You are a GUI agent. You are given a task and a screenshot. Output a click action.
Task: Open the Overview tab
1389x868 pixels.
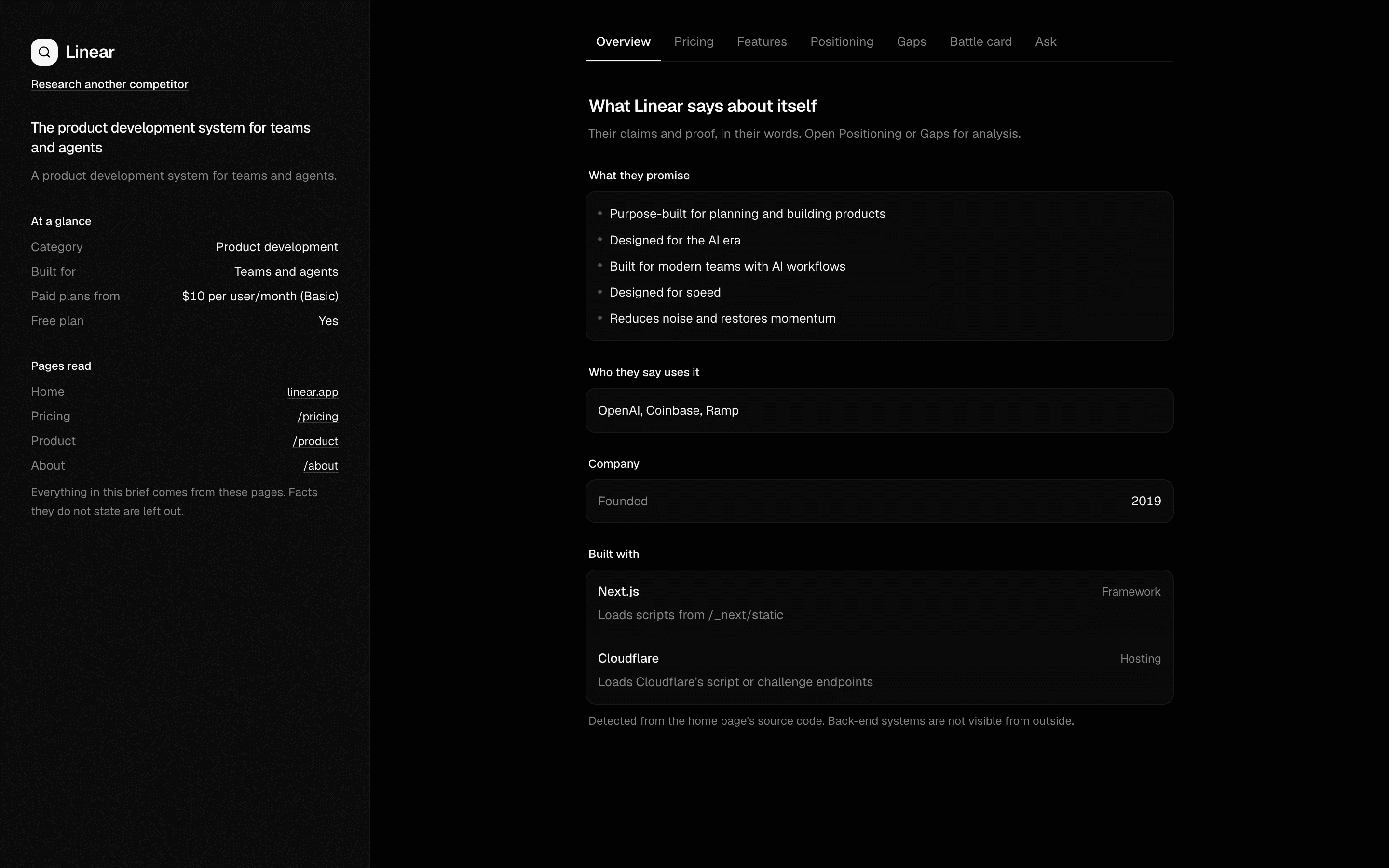click(623, 42)
